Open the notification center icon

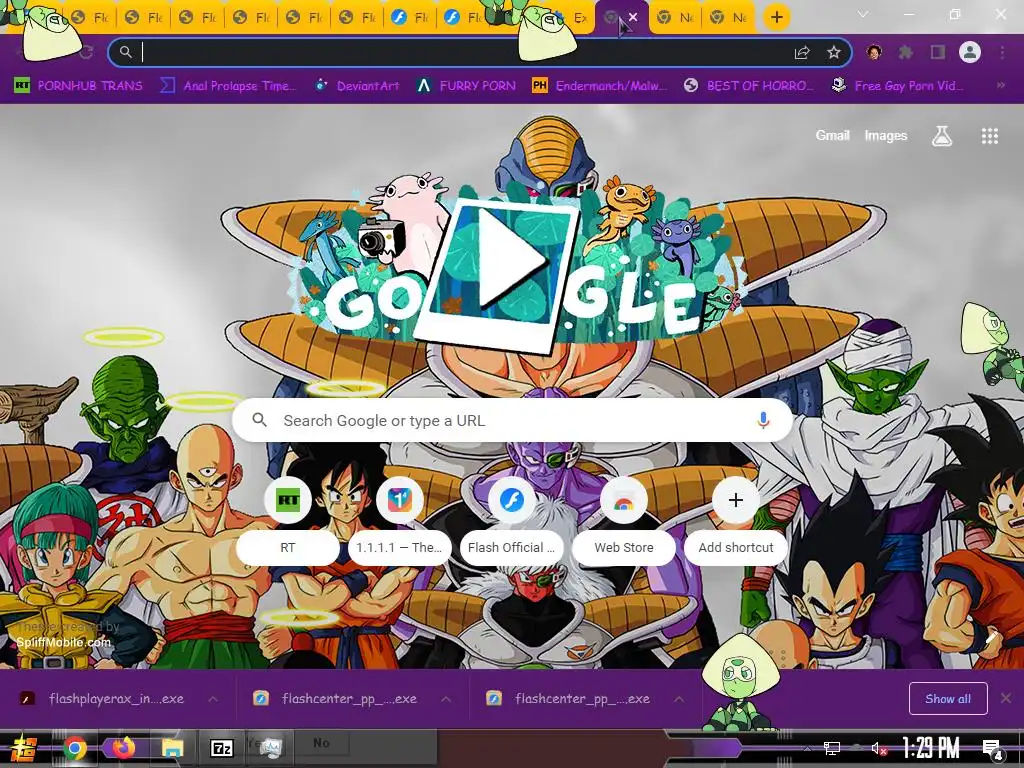click(x=993, y=749)
